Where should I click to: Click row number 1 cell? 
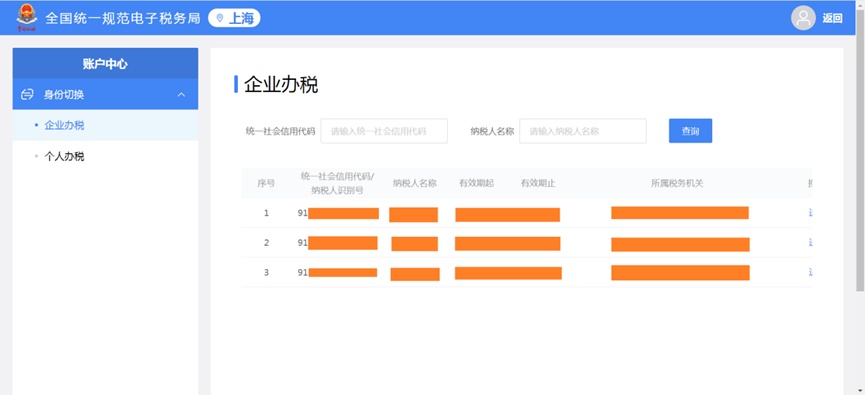click(x=266, y=213)
